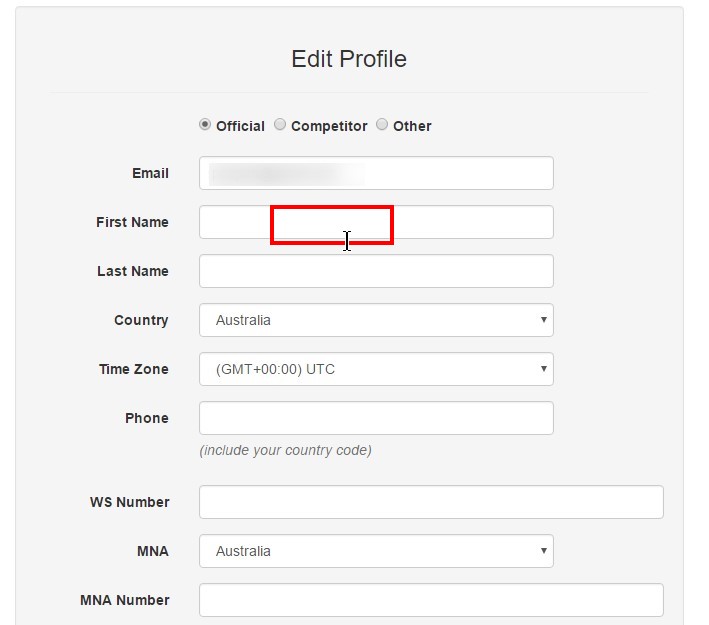This screenshot has height=625, width=709.
Task: Click into the First Name field
Action: (x=376, y=222)
